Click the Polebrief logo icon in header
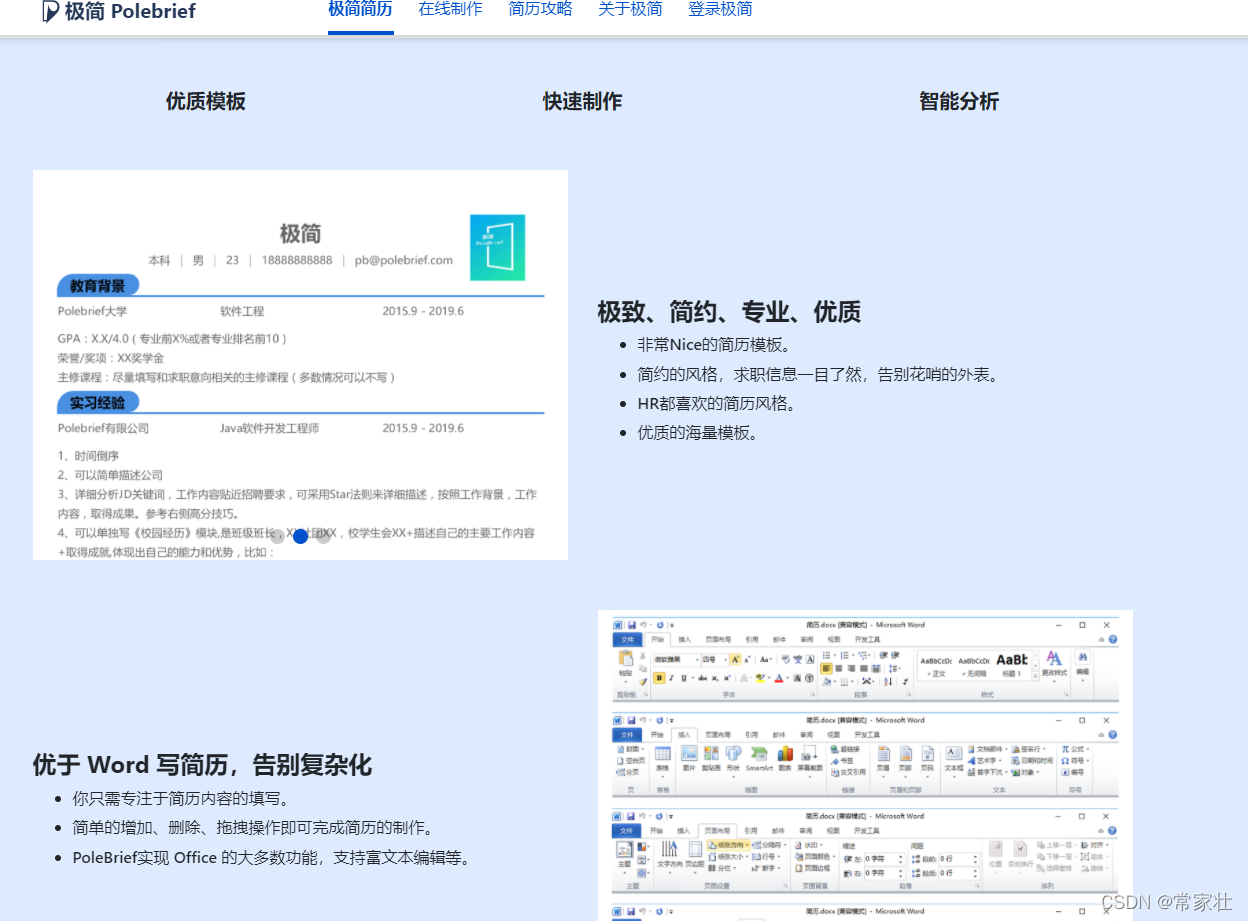Image resolution: width=1248 pixels, height=921 pixels. (50, 11)
